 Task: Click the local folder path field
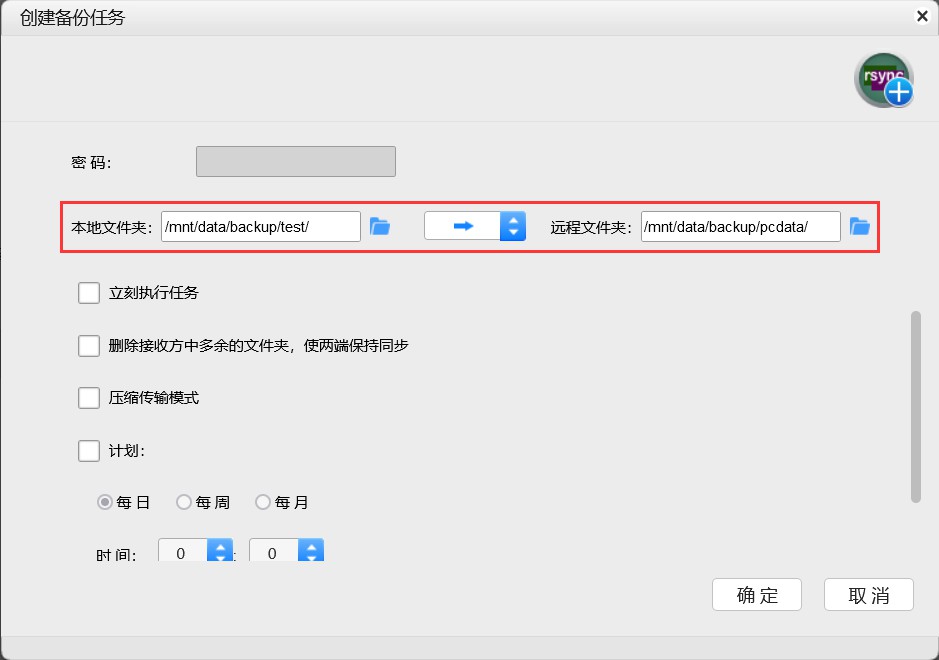[x=260, y=226]
